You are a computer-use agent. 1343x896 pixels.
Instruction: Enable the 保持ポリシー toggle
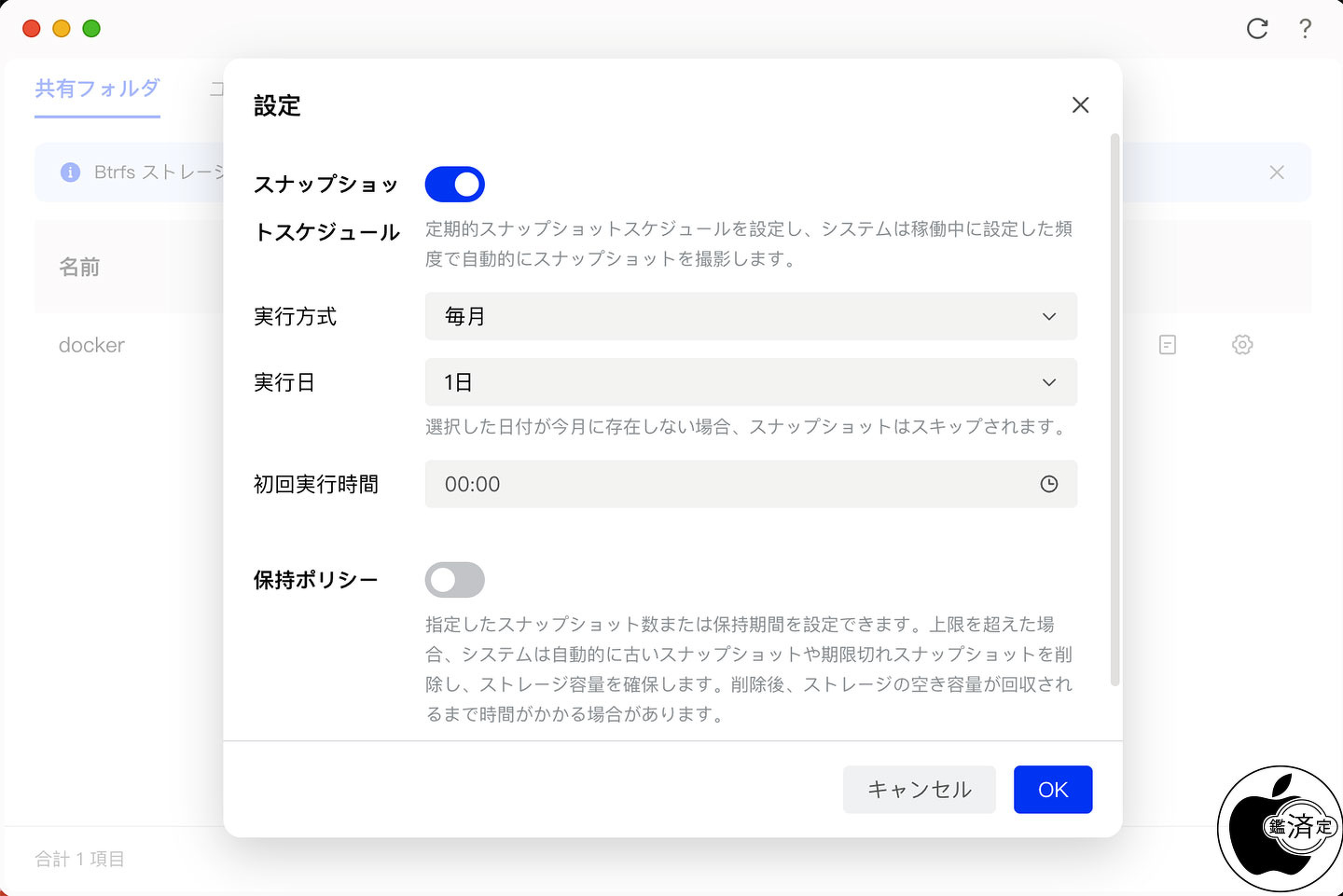455,580
